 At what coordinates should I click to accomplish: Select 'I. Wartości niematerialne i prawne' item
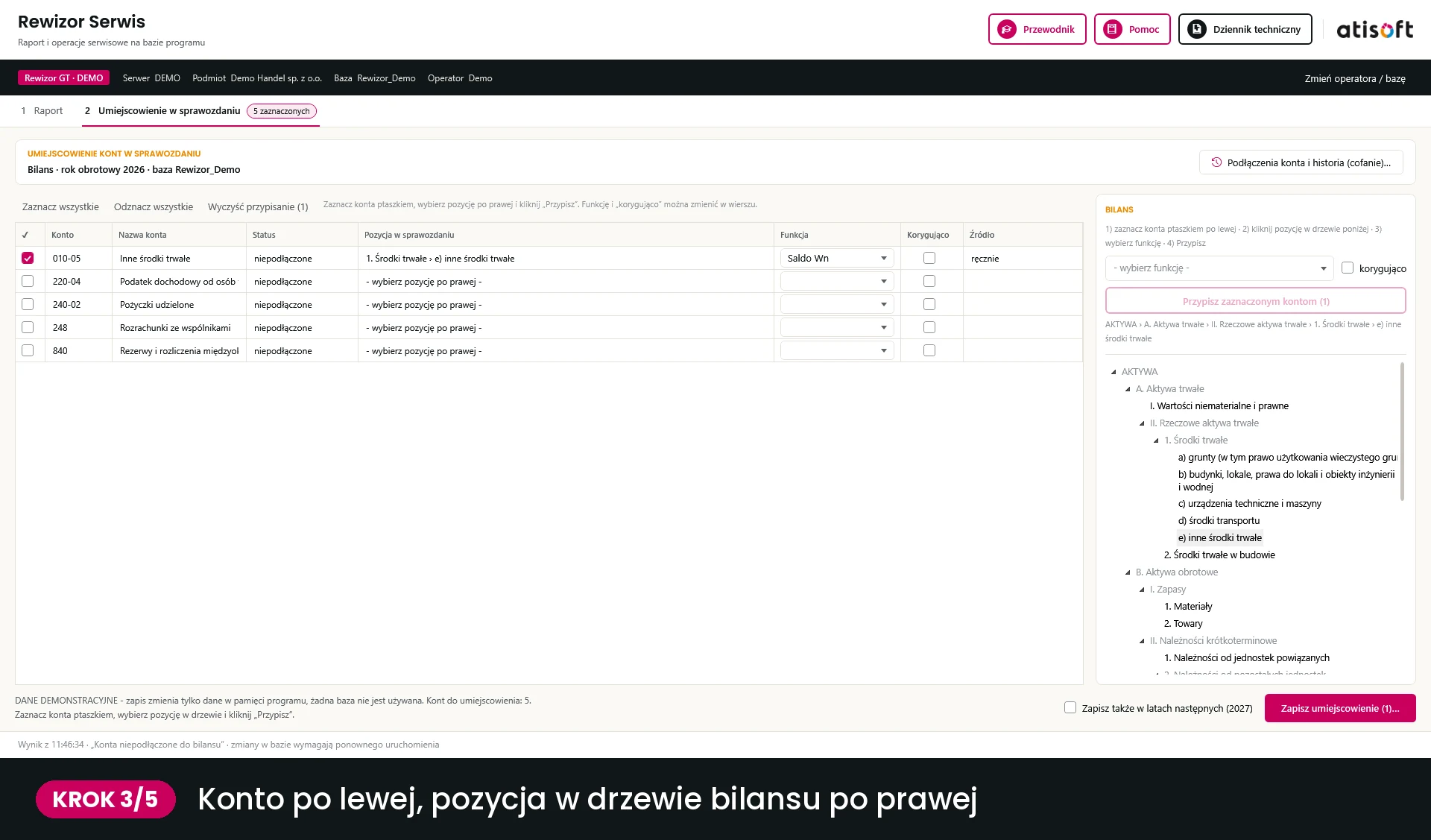click(1219, 405)
